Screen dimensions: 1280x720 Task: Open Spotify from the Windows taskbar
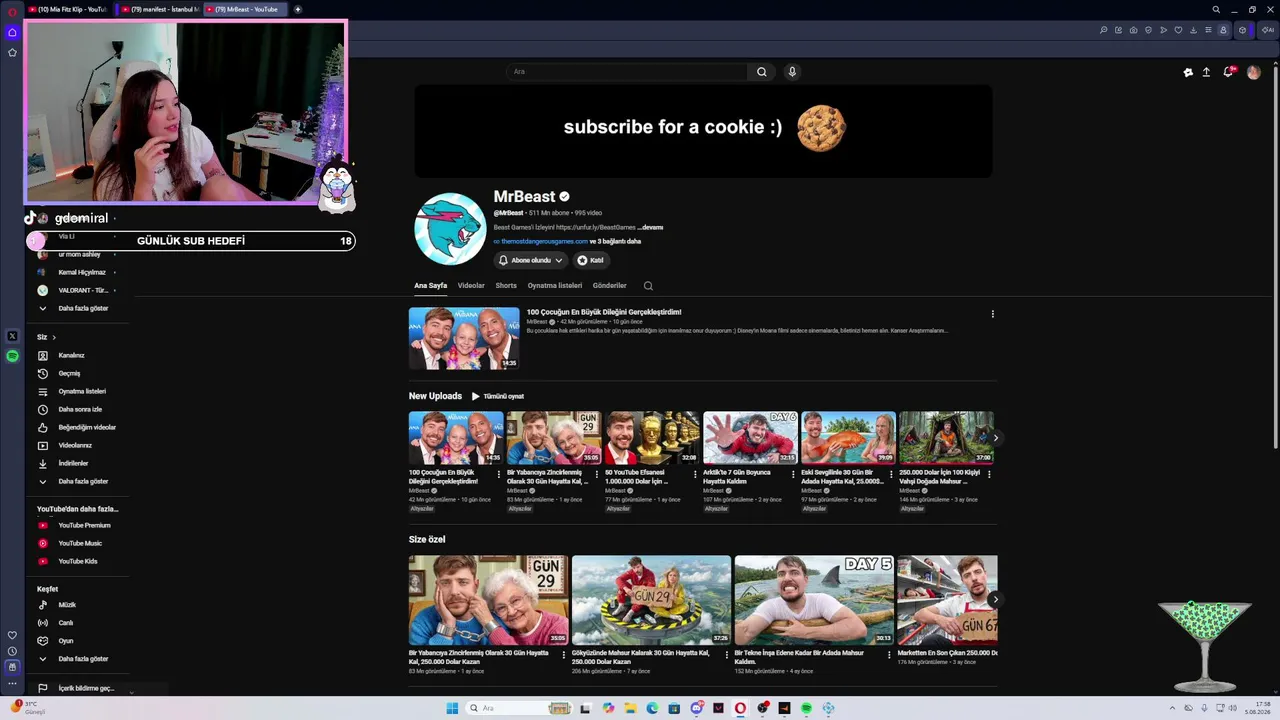coord(806,708)
